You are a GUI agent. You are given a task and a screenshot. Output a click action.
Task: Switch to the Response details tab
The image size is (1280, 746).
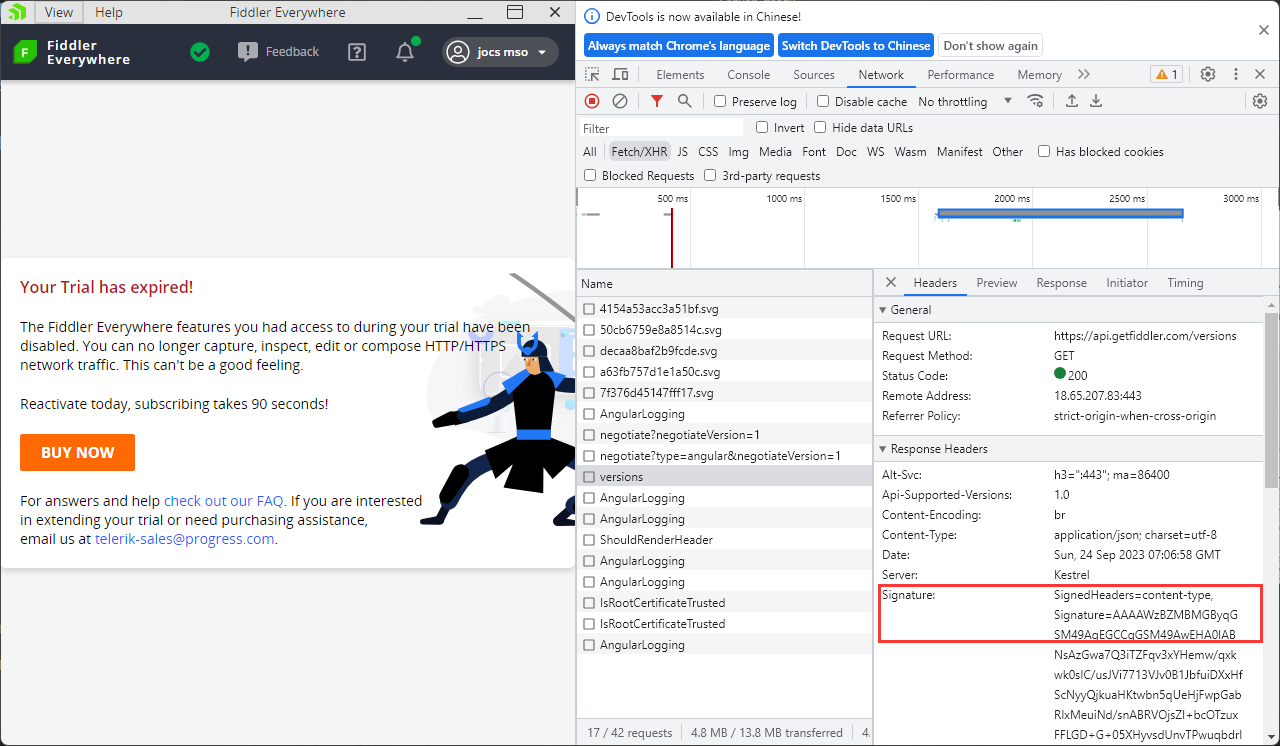pos(1061,283)
